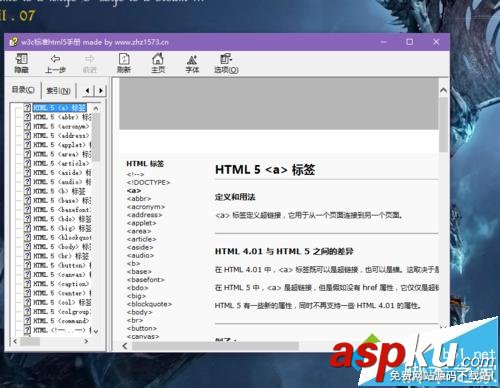Open the 主页 (Home) toolbar icon
The image size is (500, 388).
pyautogui.click(x=158, y=63)
